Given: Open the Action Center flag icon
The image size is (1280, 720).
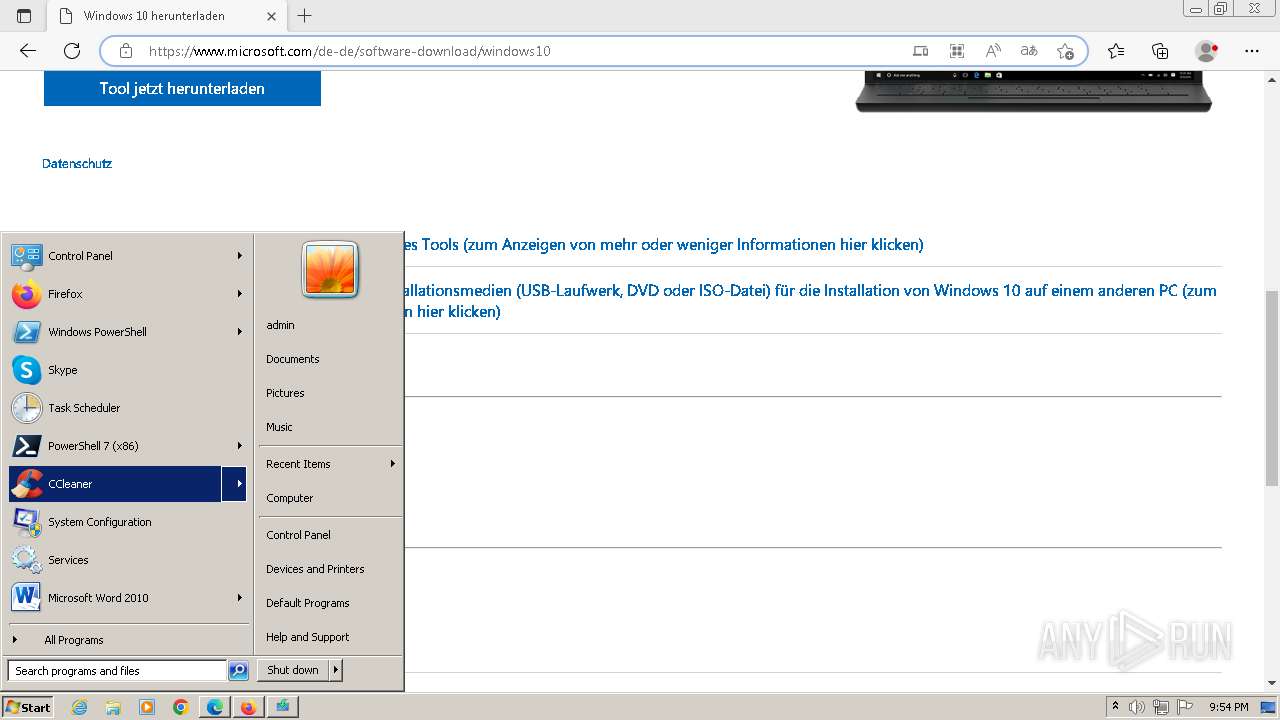Looking at the screenshot, I should tap(1185, 707).
